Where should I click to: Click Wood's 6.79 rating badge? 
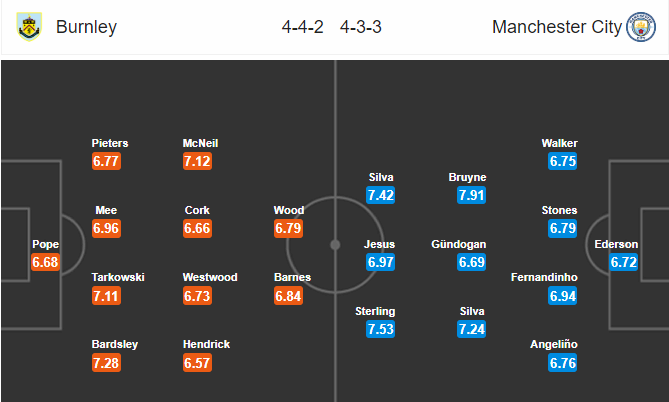click(x=288, y=228)
